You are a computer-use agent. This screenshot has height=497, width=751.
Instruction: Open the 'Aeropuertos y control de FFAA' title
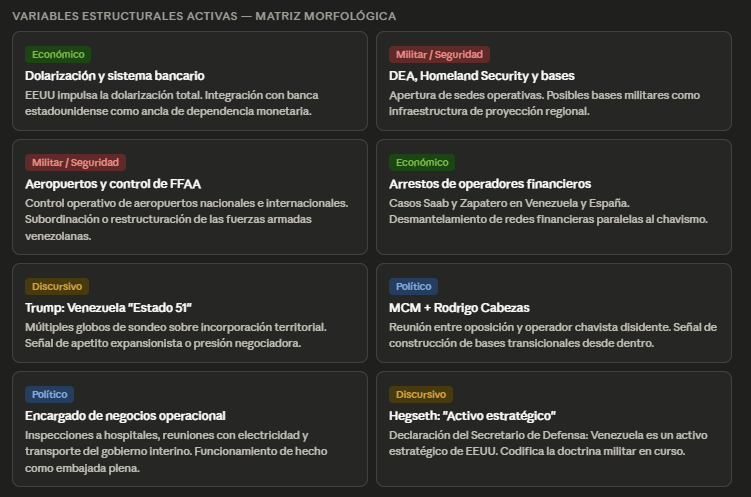point(113,184)
